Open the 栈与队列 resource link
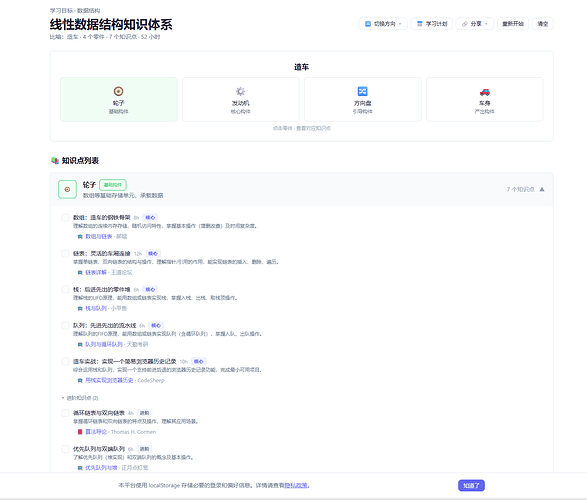 point(96,308)
